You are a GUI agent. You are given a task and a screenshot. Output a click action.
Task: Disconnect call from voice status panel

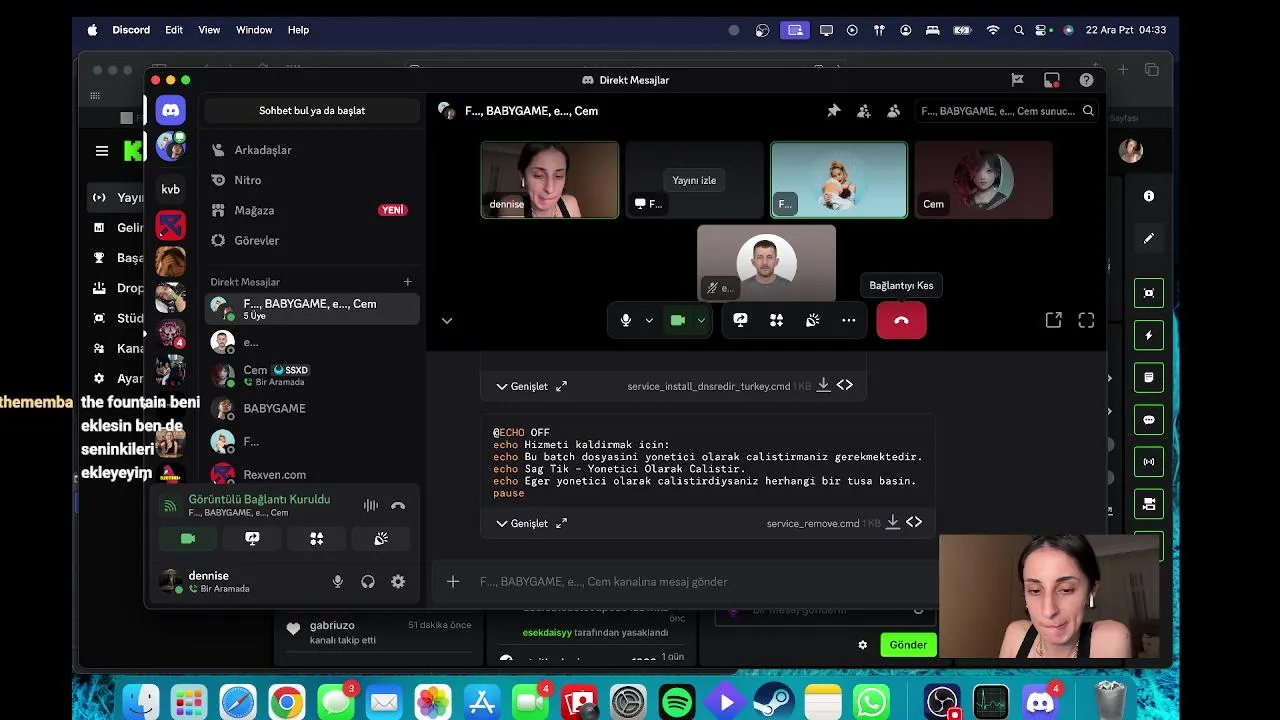pyautogui.click(x=398, y=506)
